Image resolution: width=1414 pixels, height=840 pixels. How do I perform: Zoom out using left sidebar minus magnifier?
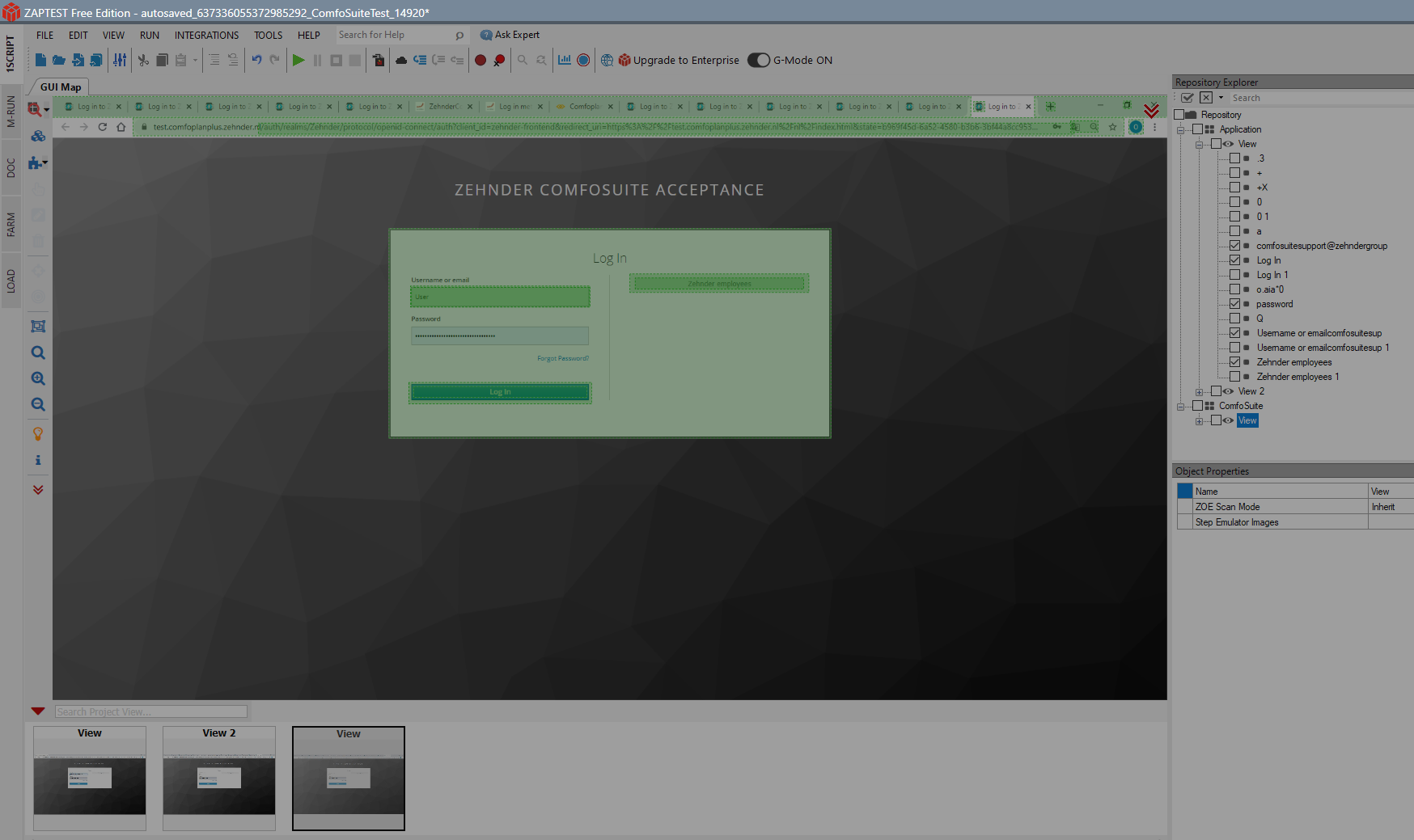tap(38, 404)
